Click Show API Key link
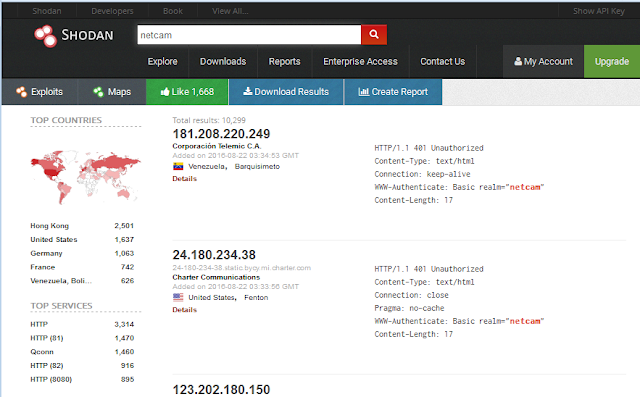Viewport: 640px width, 397px height. [599, 11]
